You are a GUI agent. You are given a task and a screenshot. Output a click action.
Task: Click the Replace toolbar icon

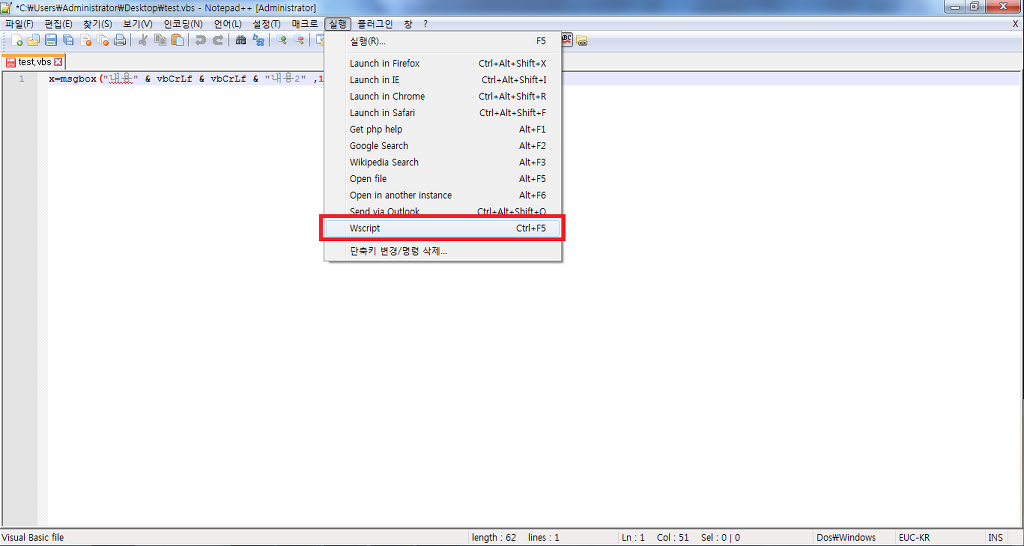tap(258, 40)
